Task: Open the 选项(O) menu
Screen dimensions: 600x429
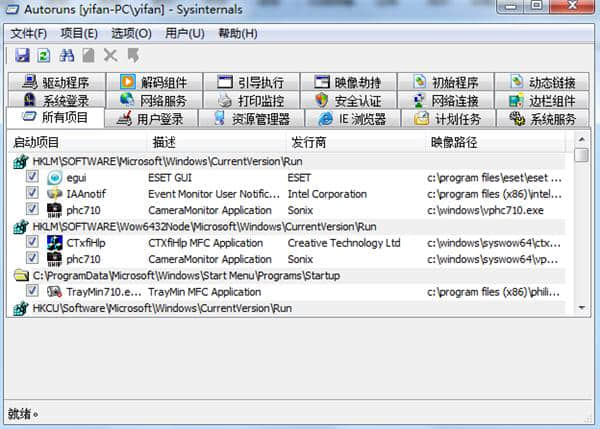Action: click(x=131, y=34)
